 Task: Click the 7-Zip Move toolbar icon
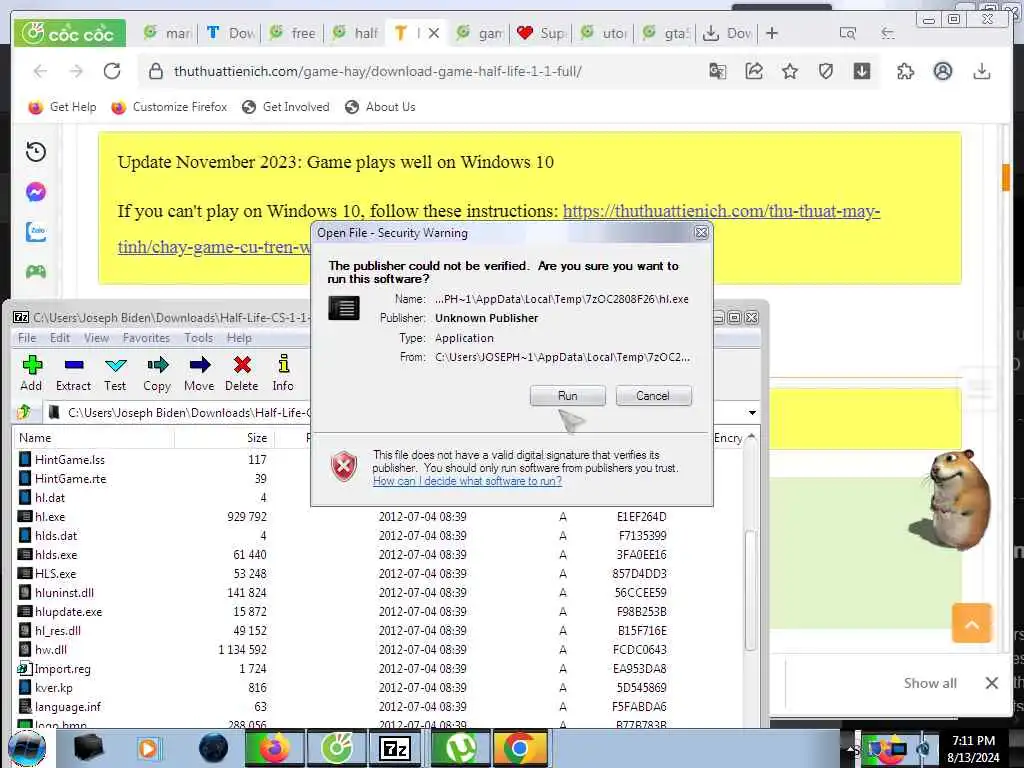[199, 374]
